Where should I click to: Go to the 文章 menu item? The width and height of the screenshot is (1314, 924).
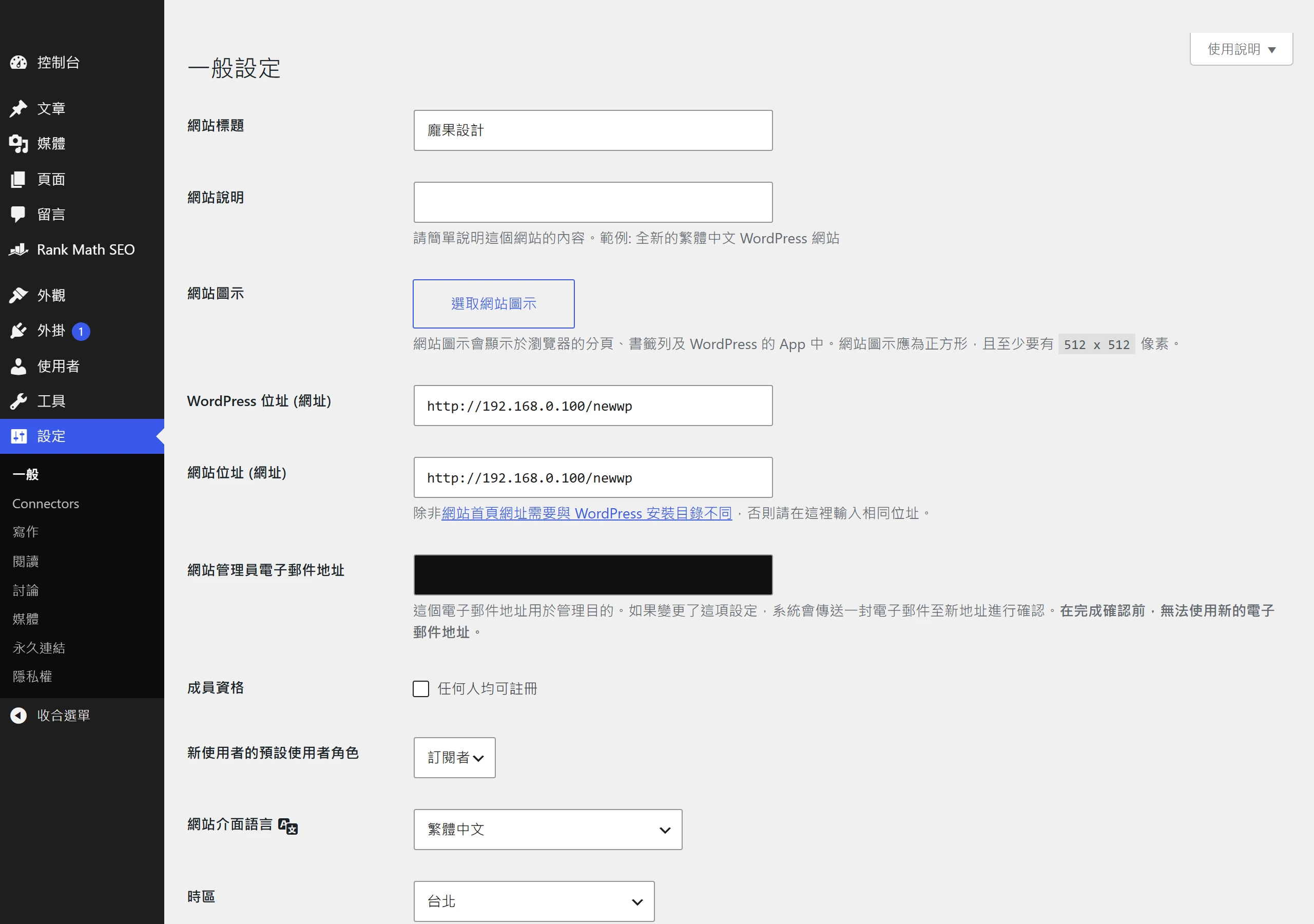[82, 108]
